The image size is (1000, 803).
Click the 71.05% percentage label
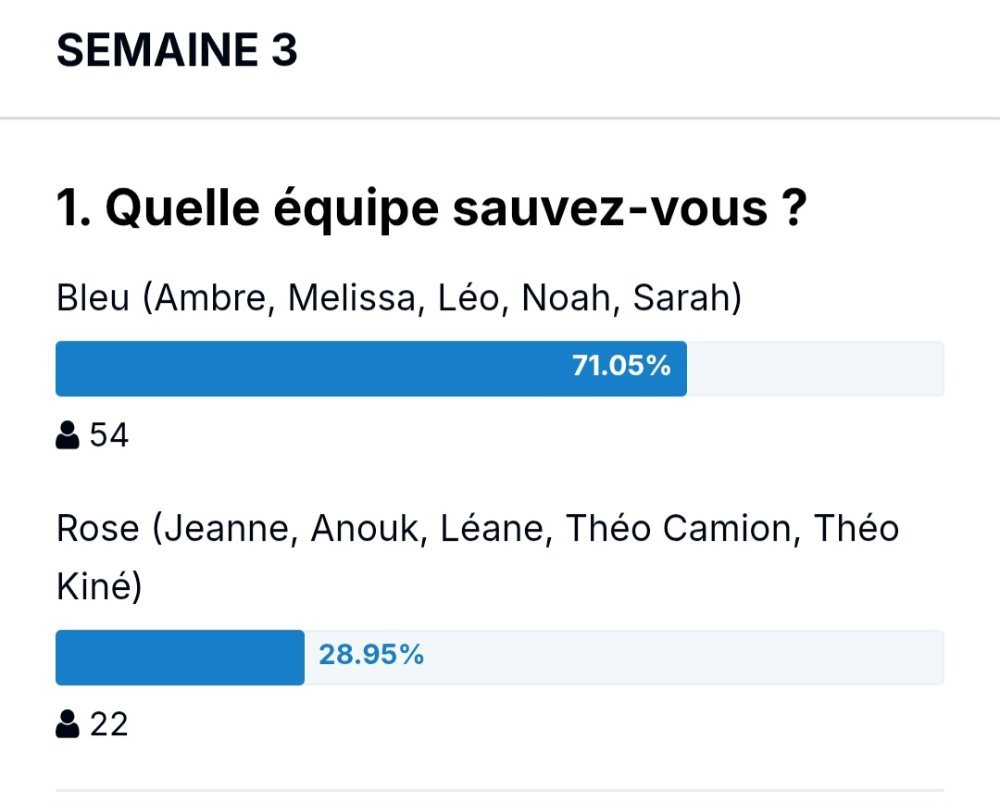pos(621,366)
